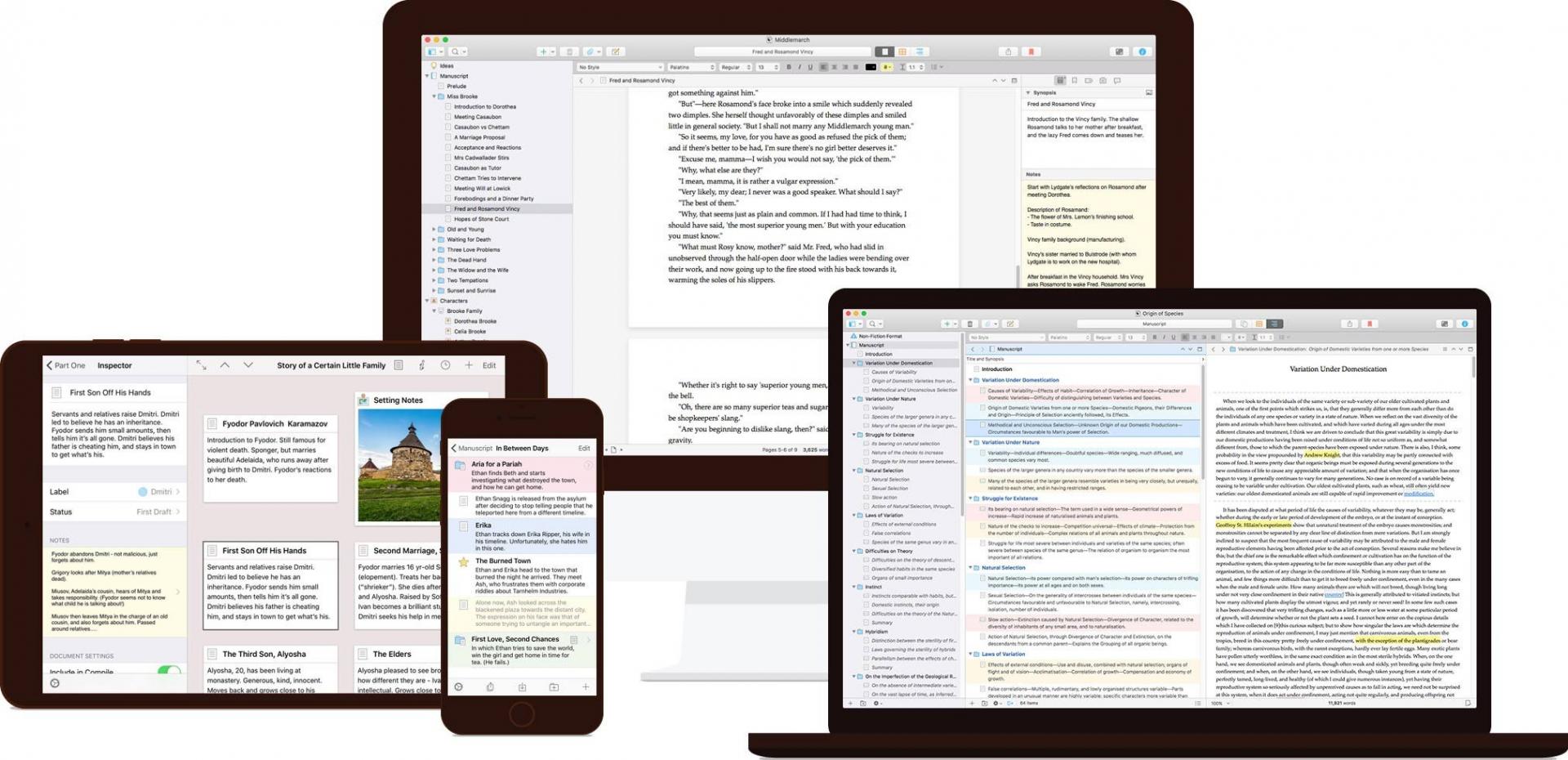
Task: Open Comments & Footnotes pane via speech bubble icon
Action: (1116, 80)
